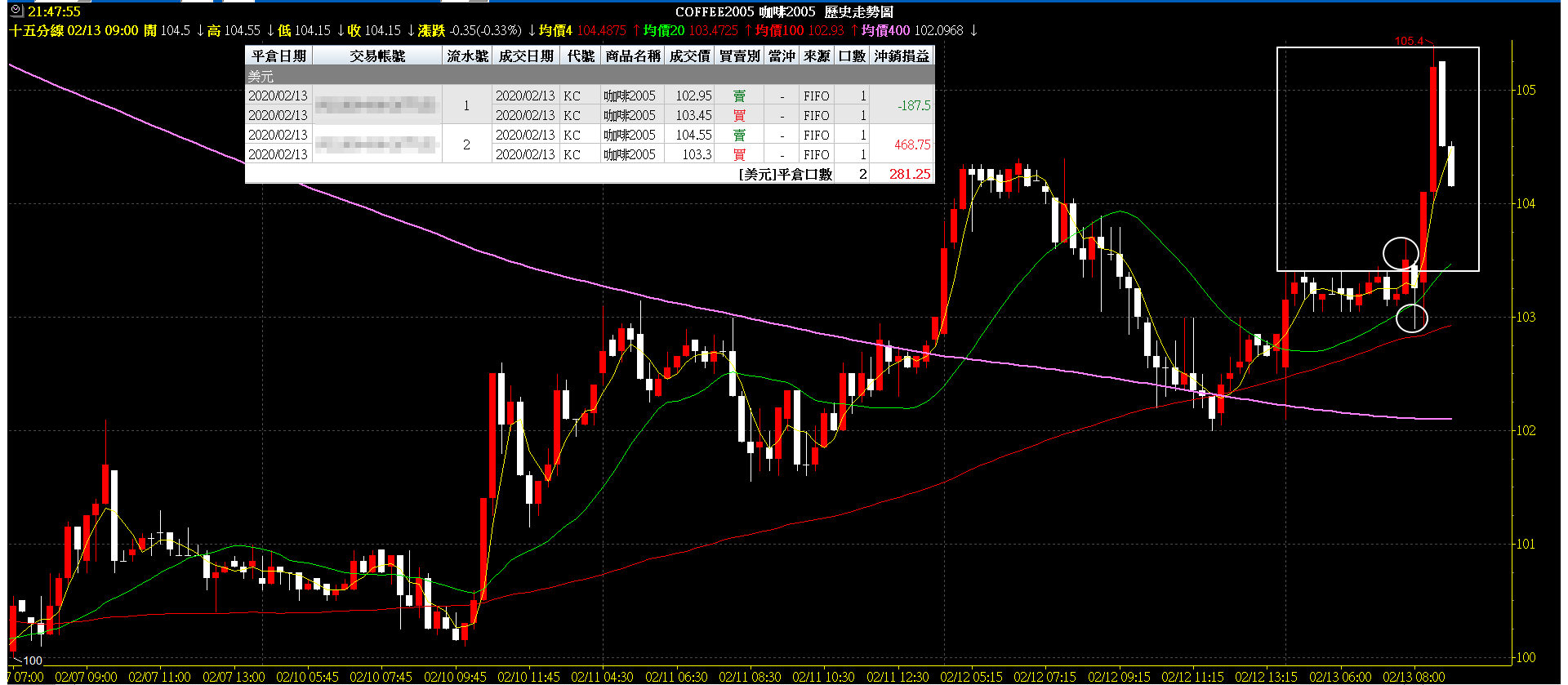Click the 代號 column header
This screenshot has width=1568, height=685.
coord(581,56)
